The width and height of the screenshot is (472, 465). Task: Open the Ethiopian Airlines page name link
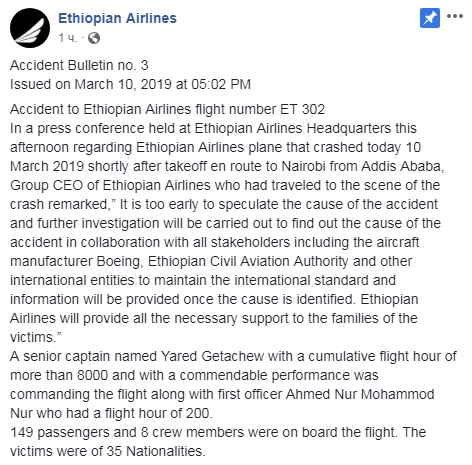pos(117,18)
